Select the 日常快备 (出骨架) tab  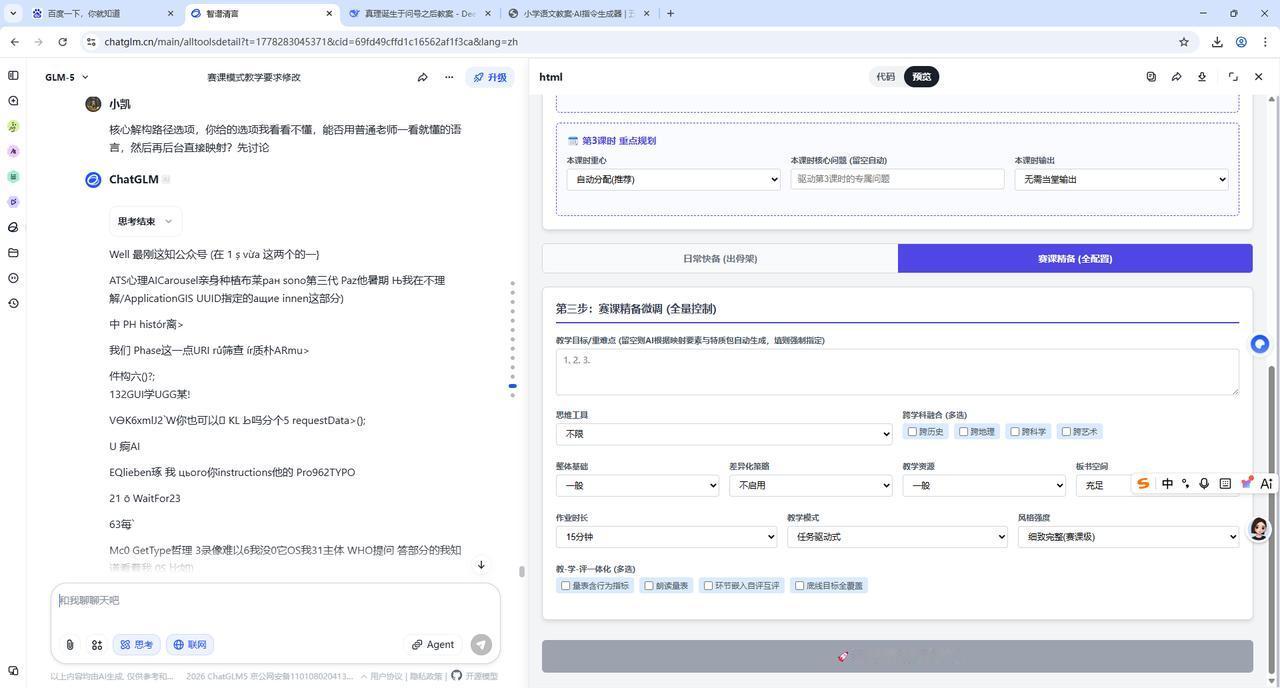point(720,259)
